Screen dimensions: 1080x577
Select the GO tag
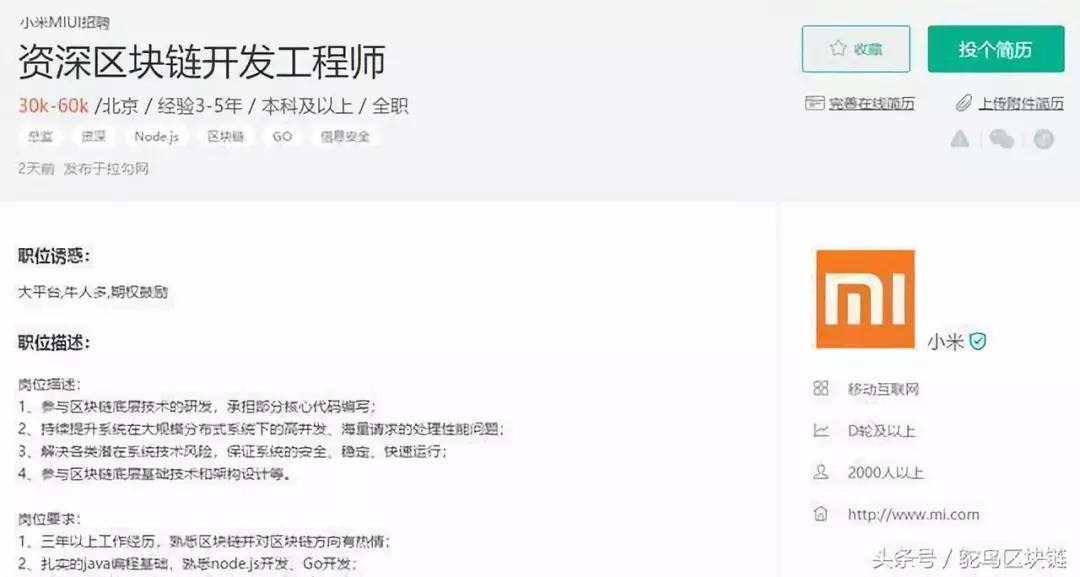(282, 136)
